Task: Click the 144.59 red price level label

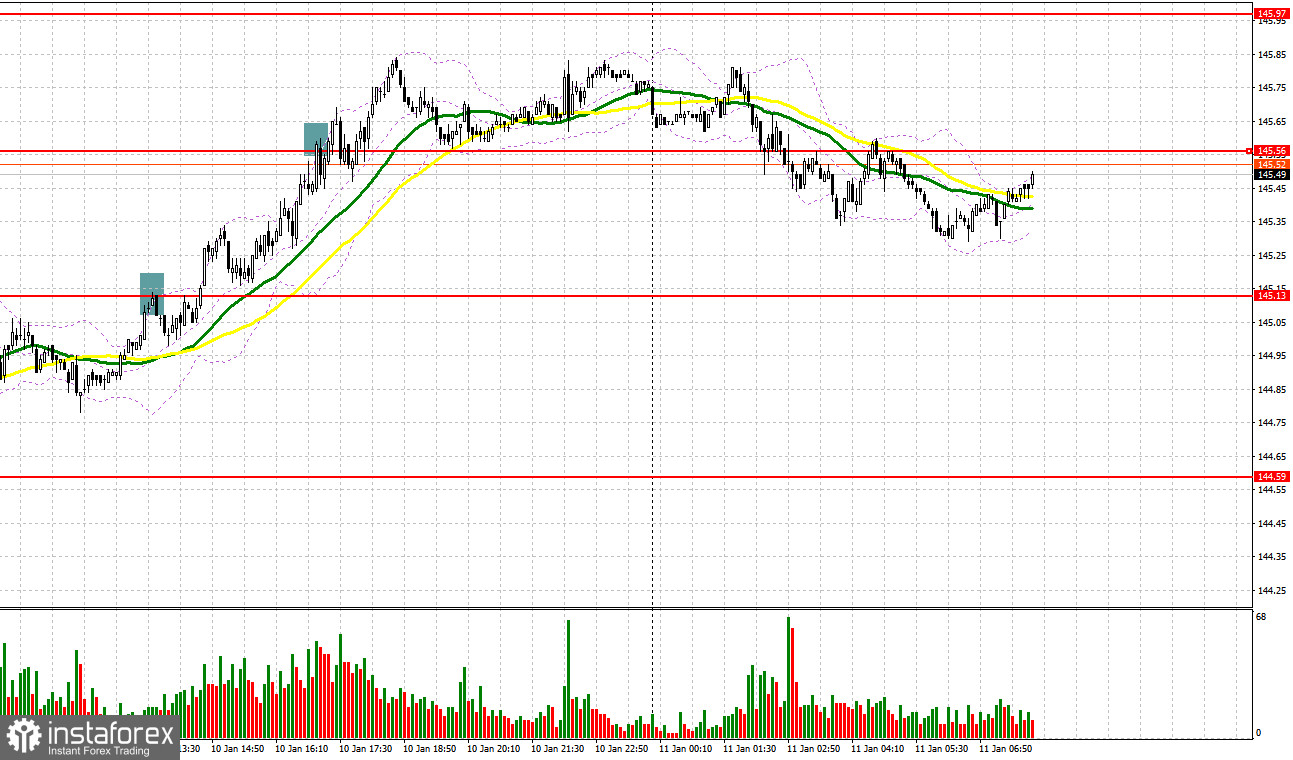Action: tap(1272, 477)
